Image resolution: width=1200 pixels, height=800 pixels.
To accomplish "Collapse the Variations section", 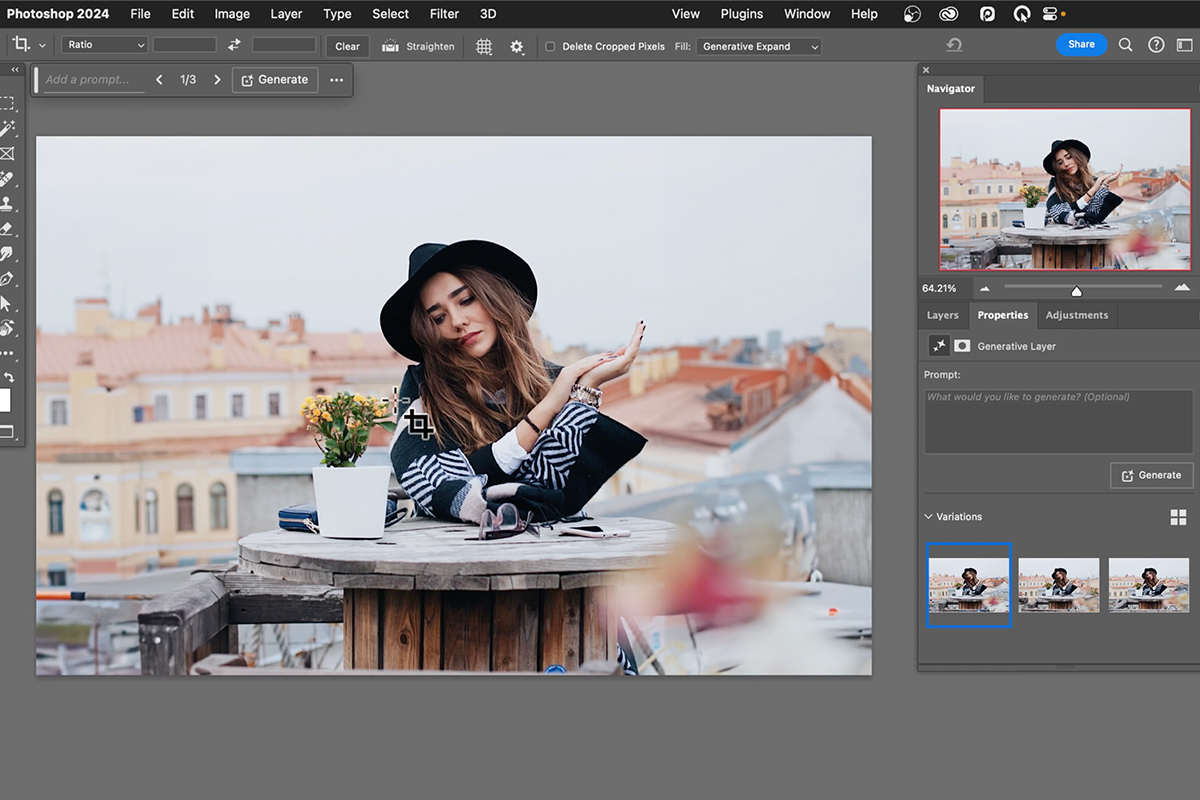I will click(928, 516).
